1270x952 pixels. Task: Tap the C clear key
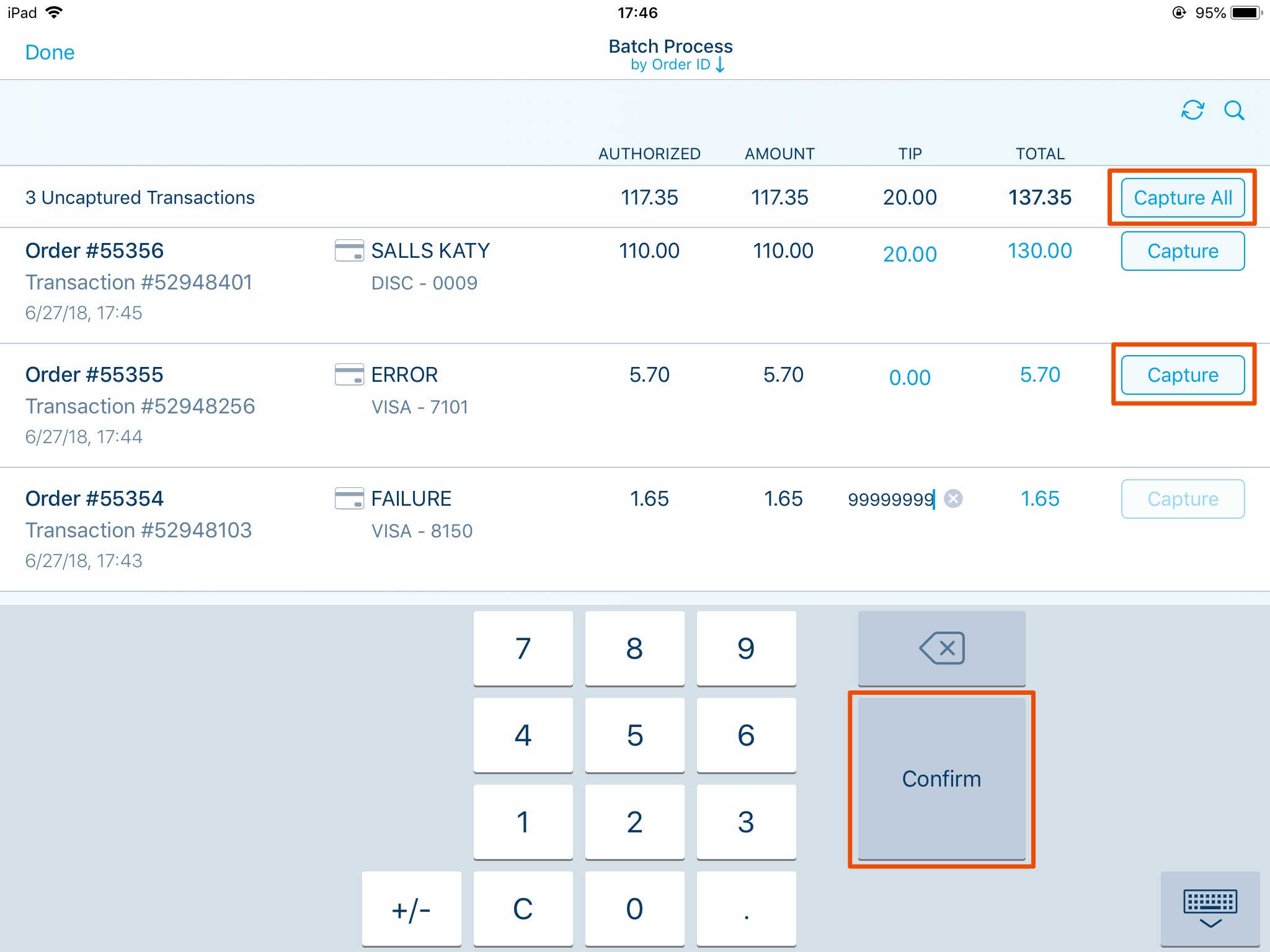(x=523, y=909)
